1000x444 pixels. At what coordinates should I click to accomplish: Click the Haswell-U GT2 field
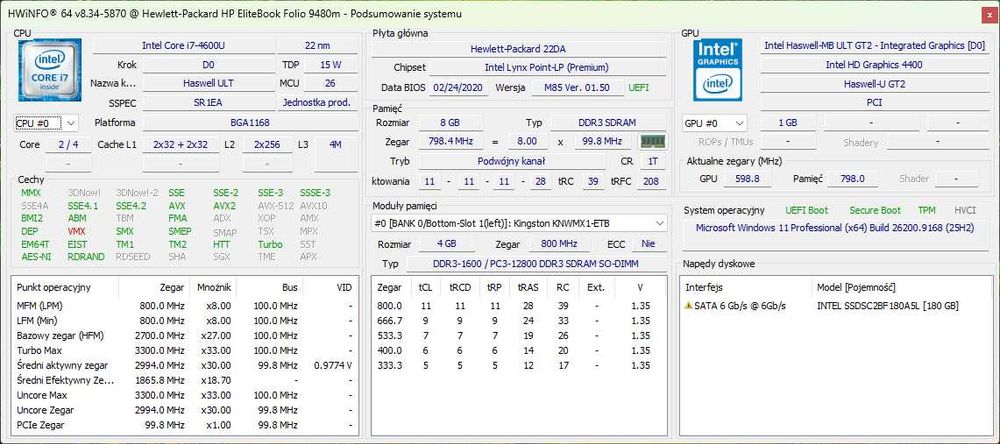(874, 84)
